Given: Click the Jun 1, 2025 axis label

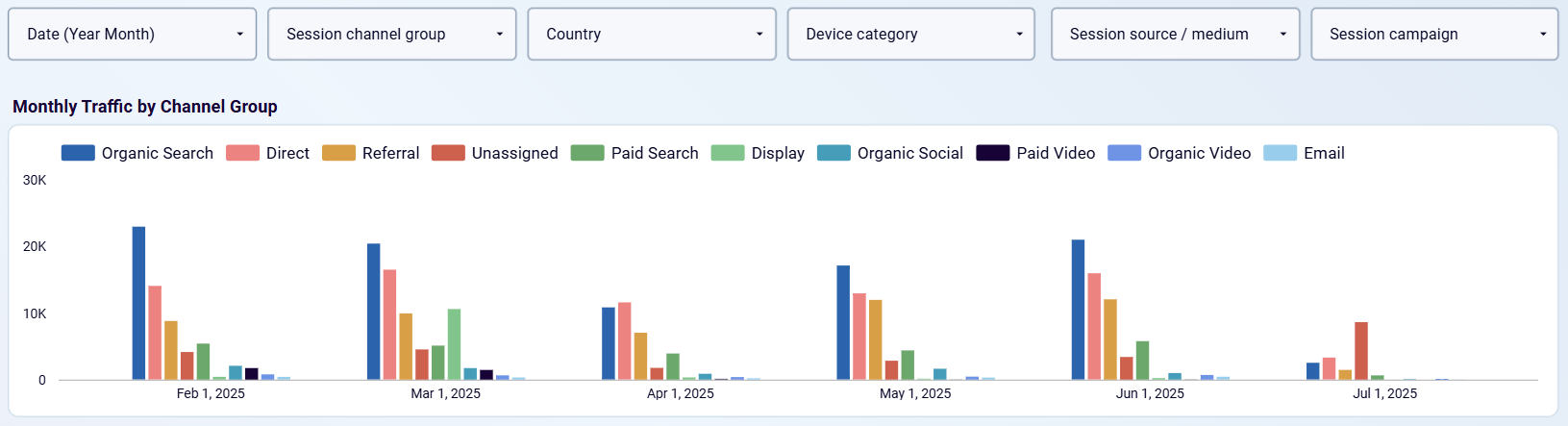Looking at the screenshot, I should [x=1150, y=393].
